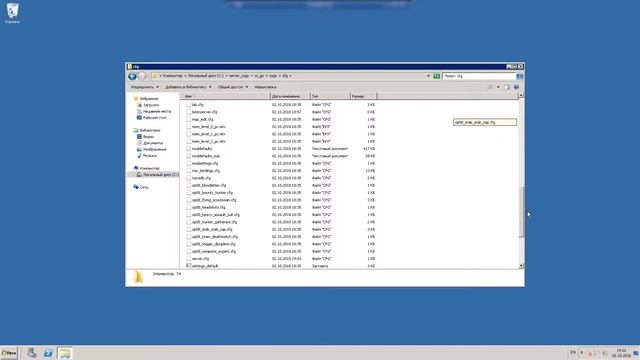Viewport: 640px width, 360px height.
Task: Click the file icon of moddefaults_mac
Action: coord(189,156)
